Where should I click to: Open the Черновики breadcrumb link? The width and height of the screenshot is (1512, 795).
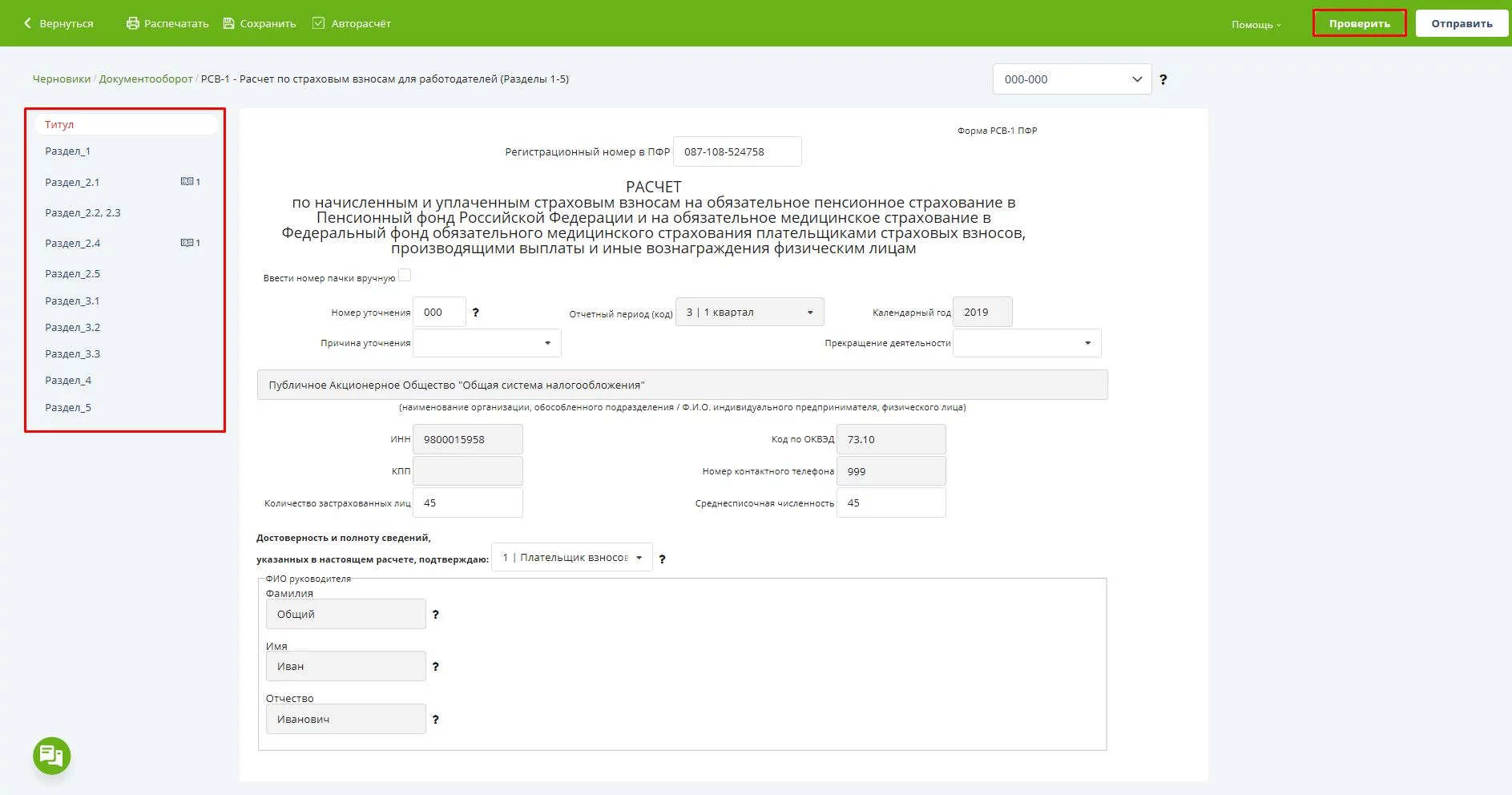(x=62, y=79)
